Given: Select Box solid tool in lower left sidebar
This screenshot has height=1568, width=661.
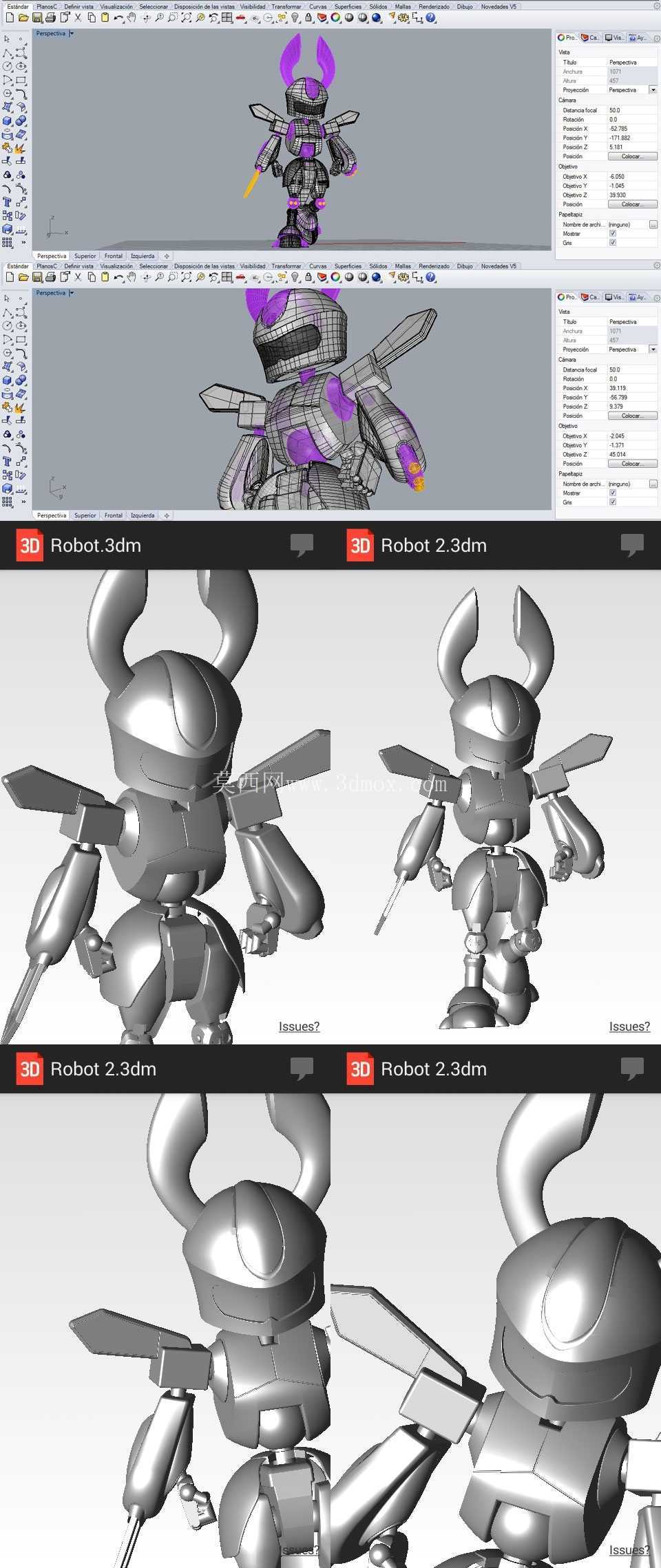Looking at the screenshot, I should pos(7,380).
